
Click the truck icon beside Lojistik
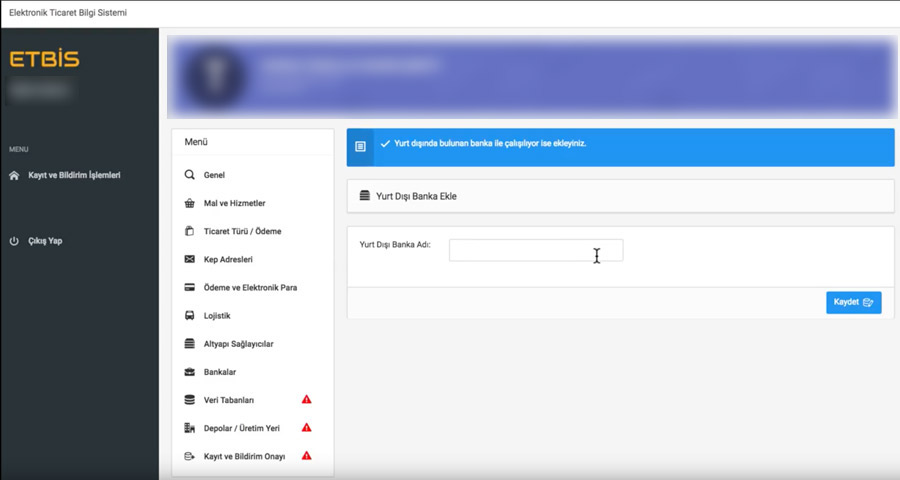click(189, 315)
